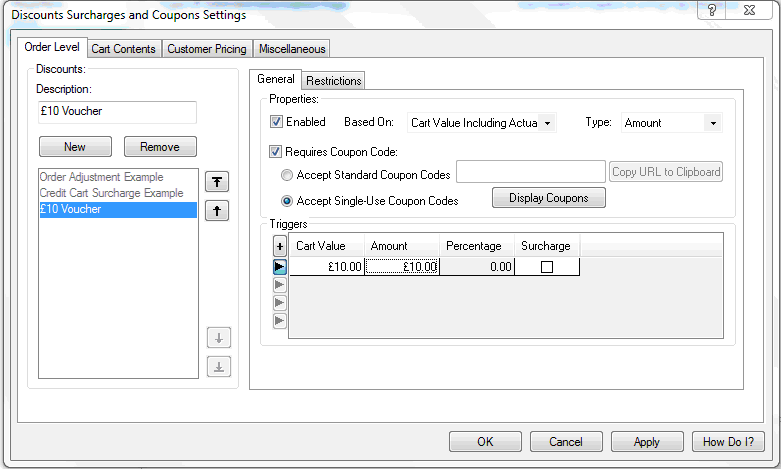781x469 pixels.
Task: Toggle Requires Coupon Code checkbox
Action: coord(277,152)
